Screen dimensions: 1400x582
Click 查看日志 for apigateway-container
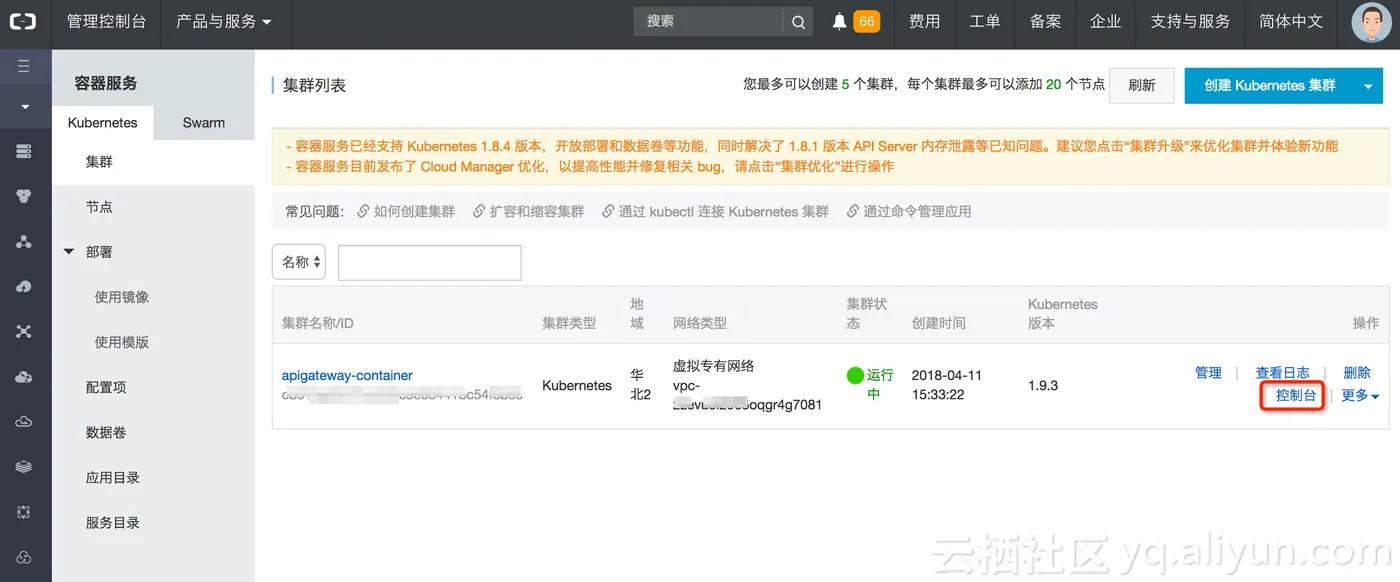(1282, 373)
